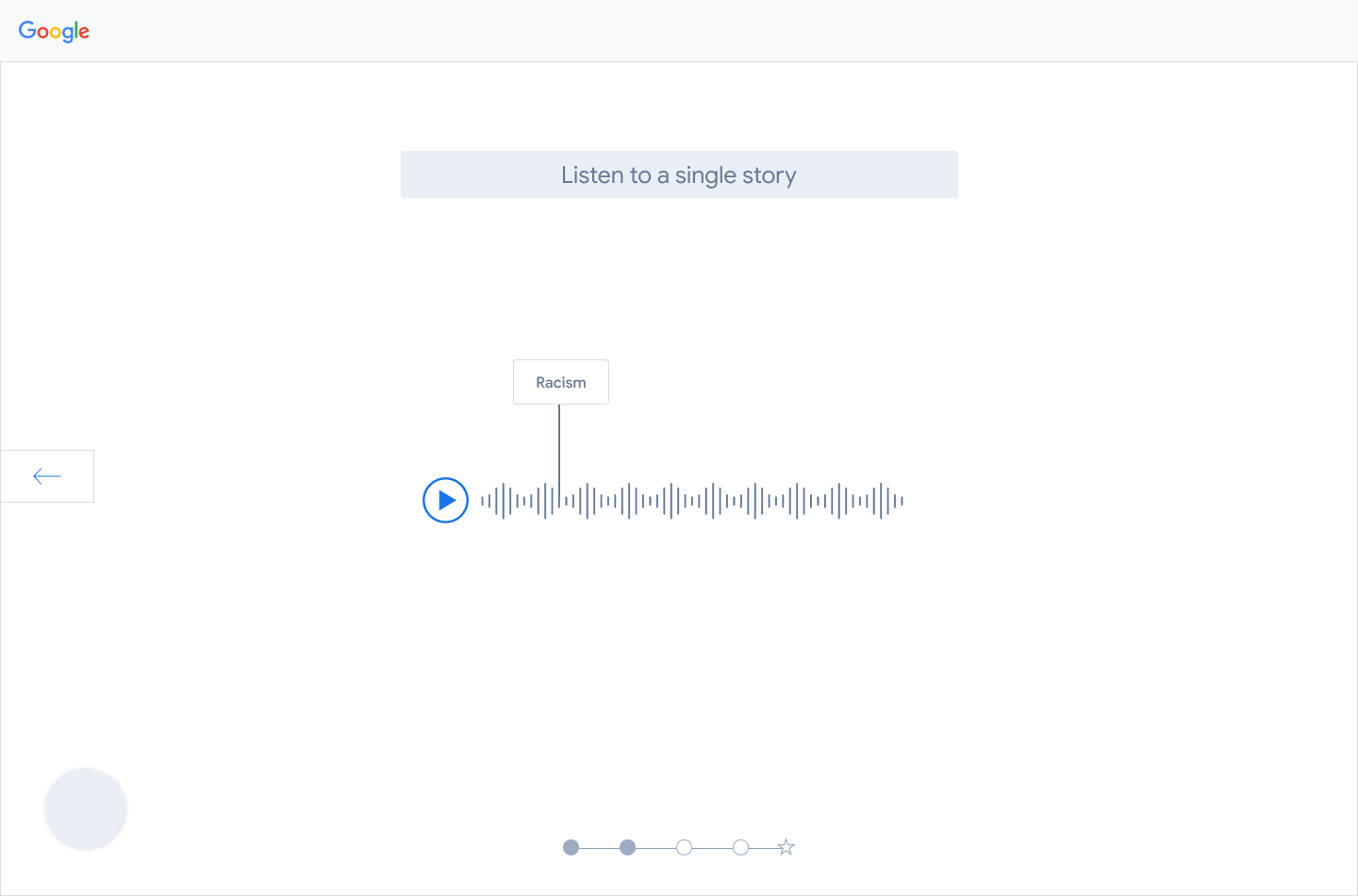The height and width of the screenshot is (896, 1358).
Task: Select the first filled progress dot
Action: [571, 848]
